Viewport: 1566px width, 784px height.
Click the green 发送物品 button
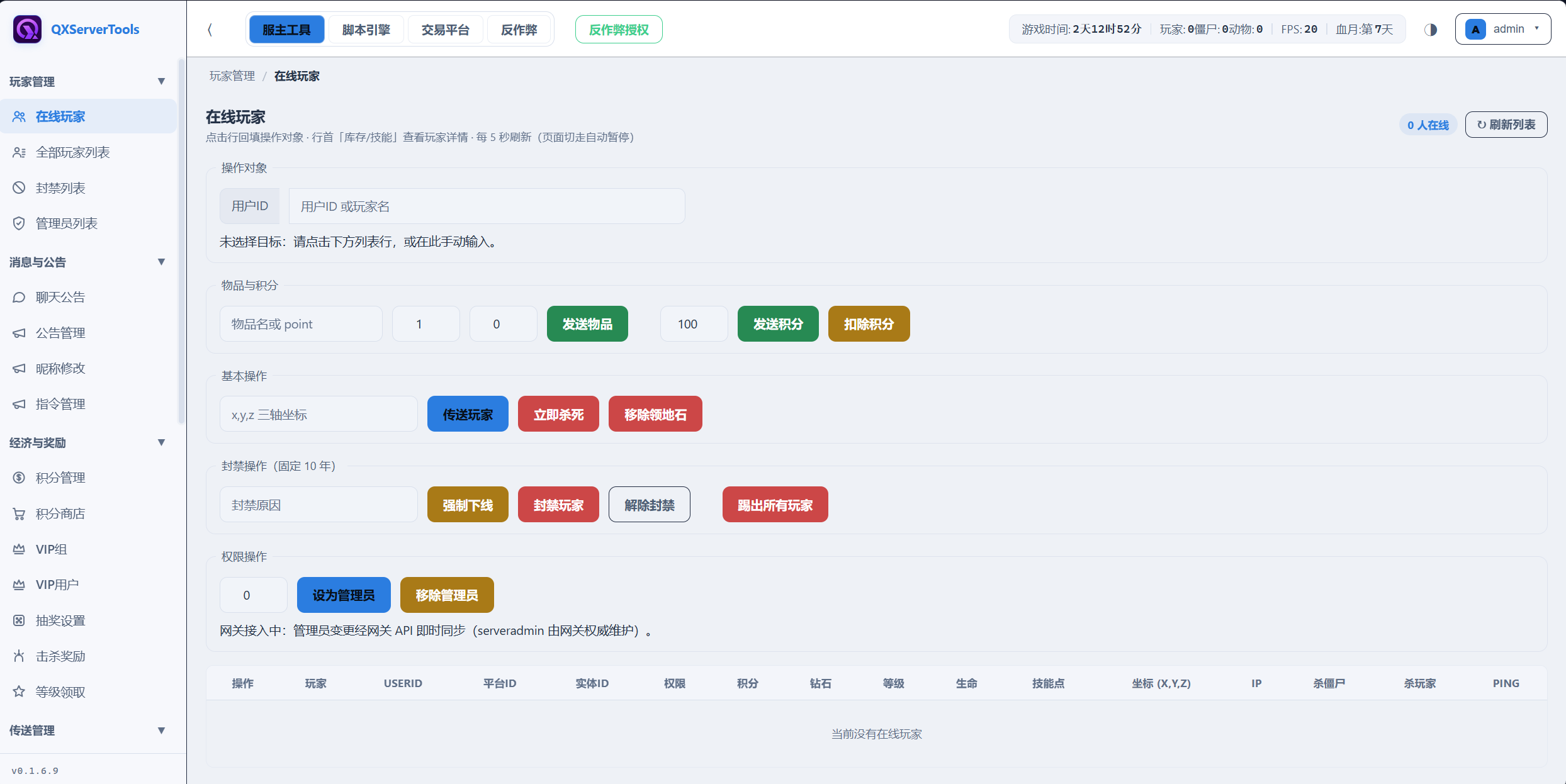tap(587, 324)
